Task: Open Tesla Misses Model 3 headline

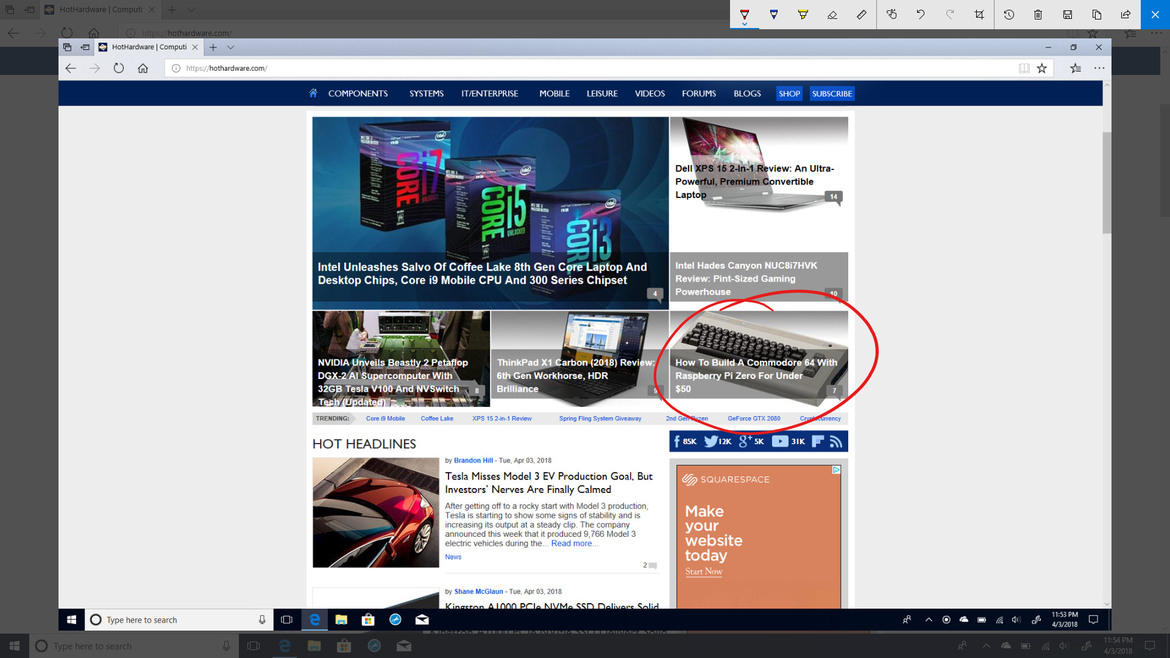Action: click(548, 483)
